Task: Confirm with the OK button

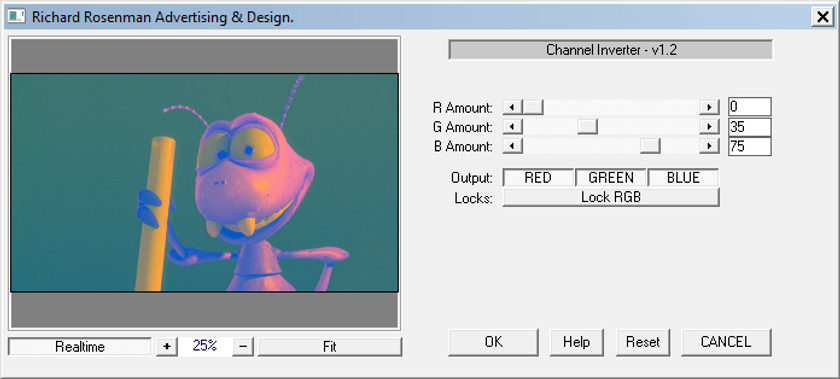Action: [x=493, y=342]
